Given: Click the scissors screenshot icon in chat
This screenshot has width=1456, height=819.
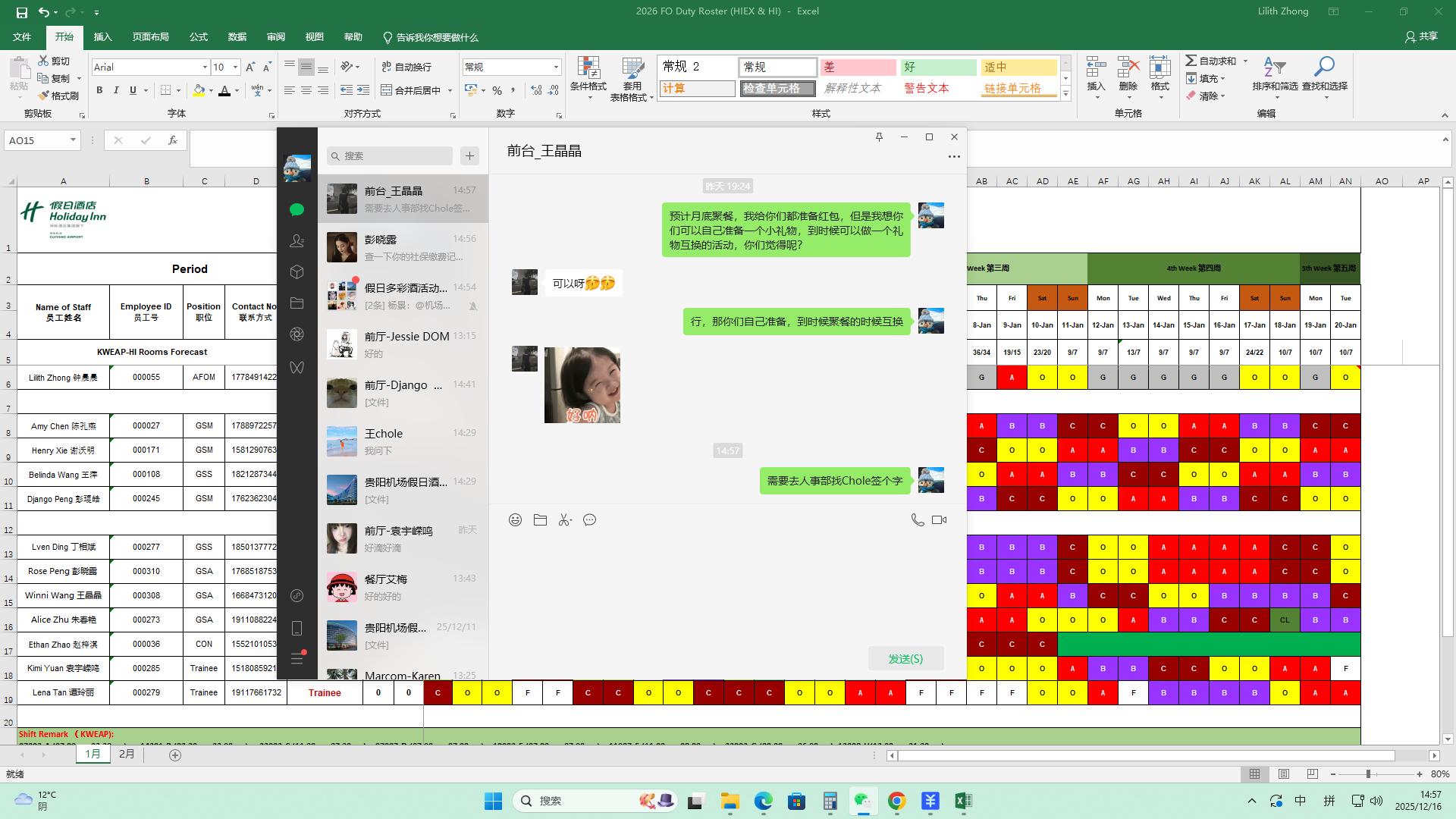Looking at the screenshot, I should click(565, 520).
